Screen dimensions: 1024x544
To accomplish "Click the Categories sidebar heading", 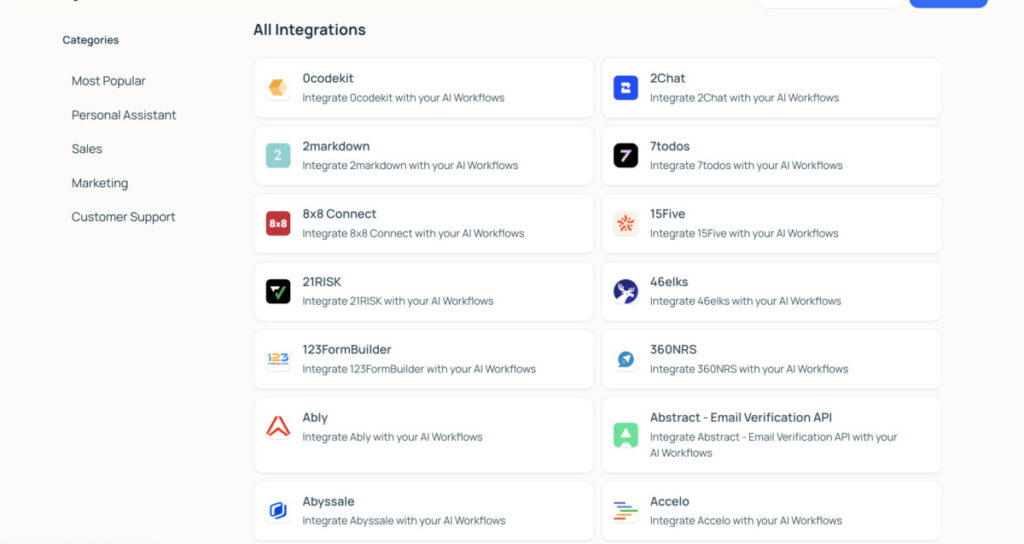I will click(91, 40).
